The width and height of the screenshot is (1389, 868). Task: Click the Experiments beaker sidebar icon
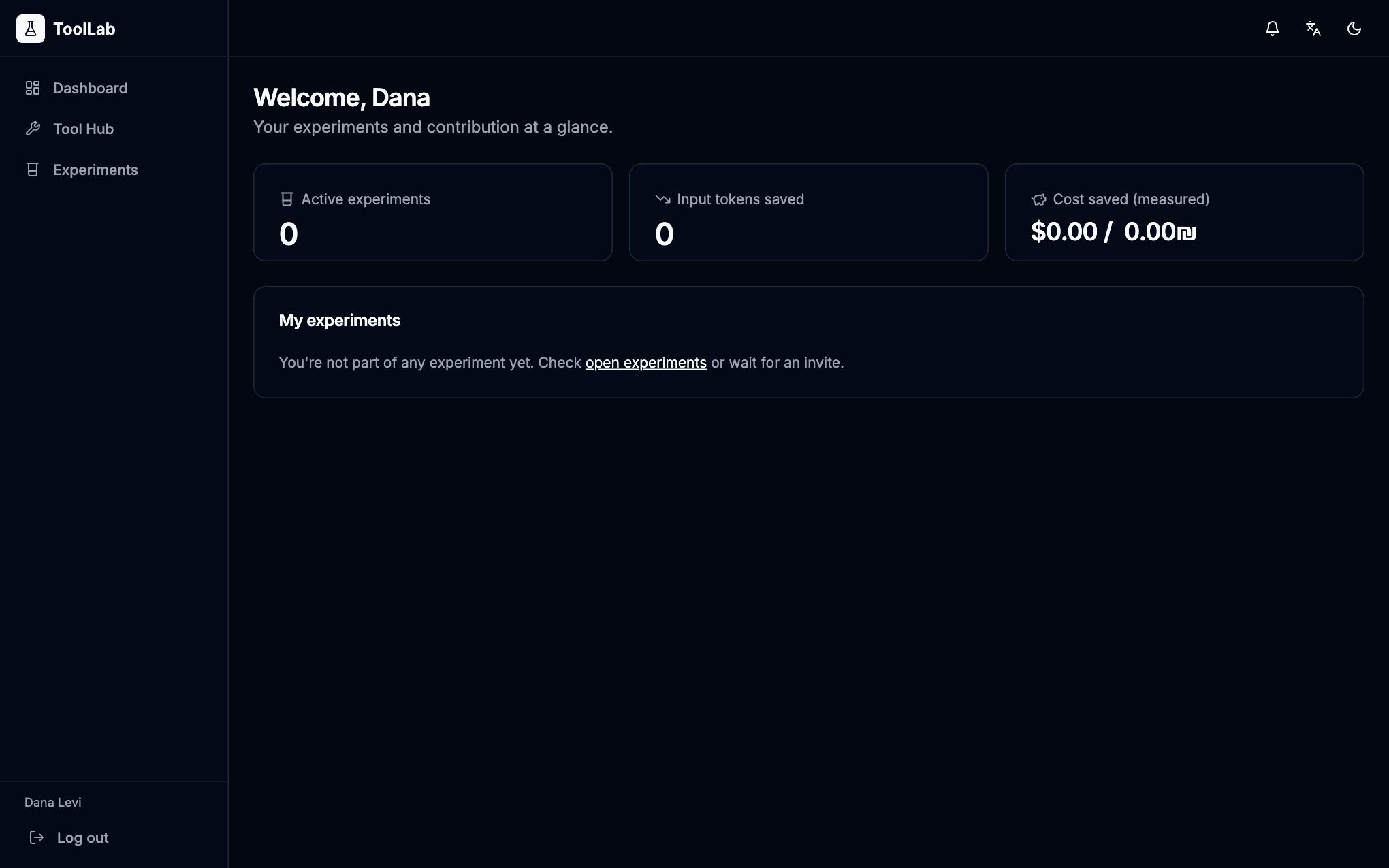33,170
